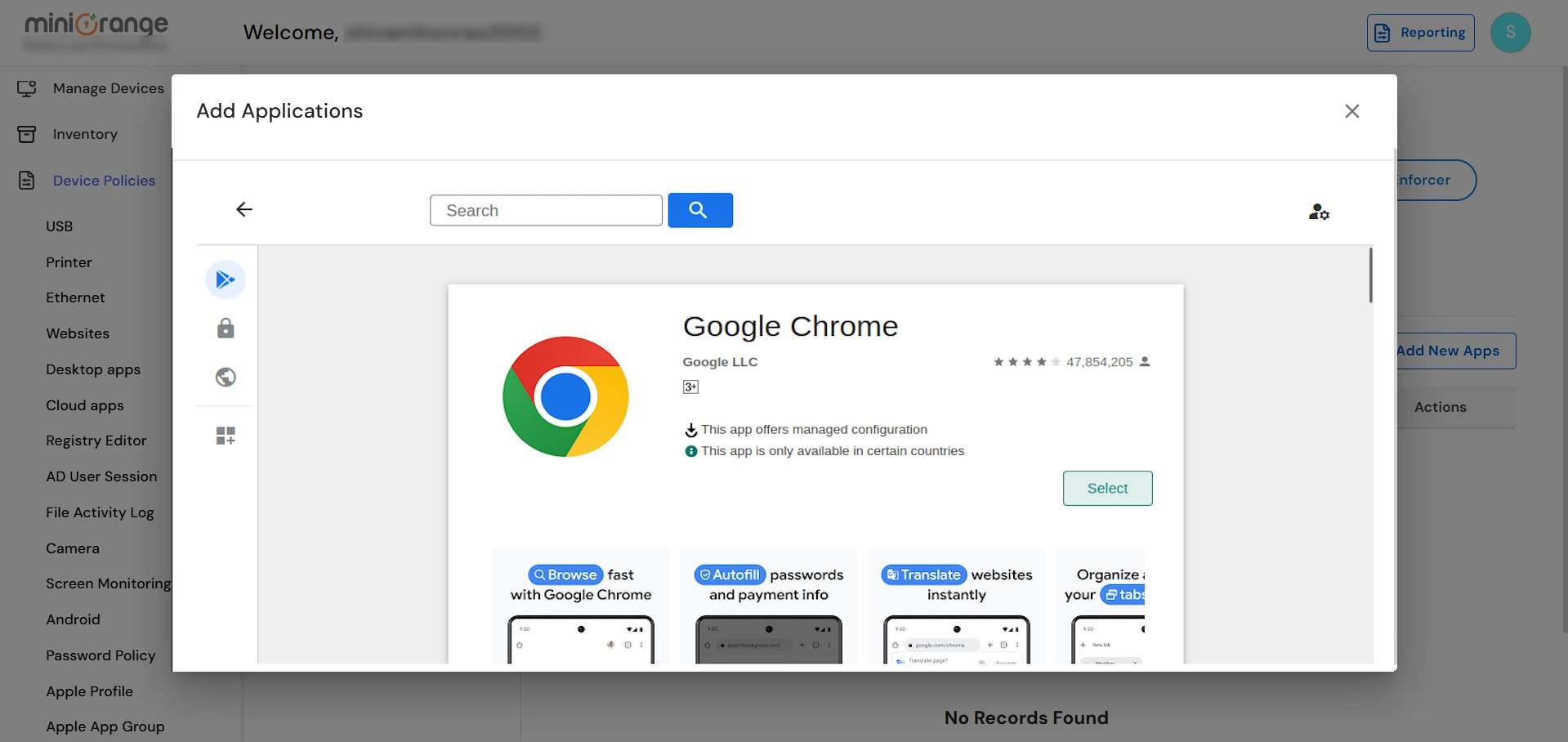The height and width of the screenshot is (742, 1568).
Task: Open the admin settings person-gear icon
Action: [1319, 212]
